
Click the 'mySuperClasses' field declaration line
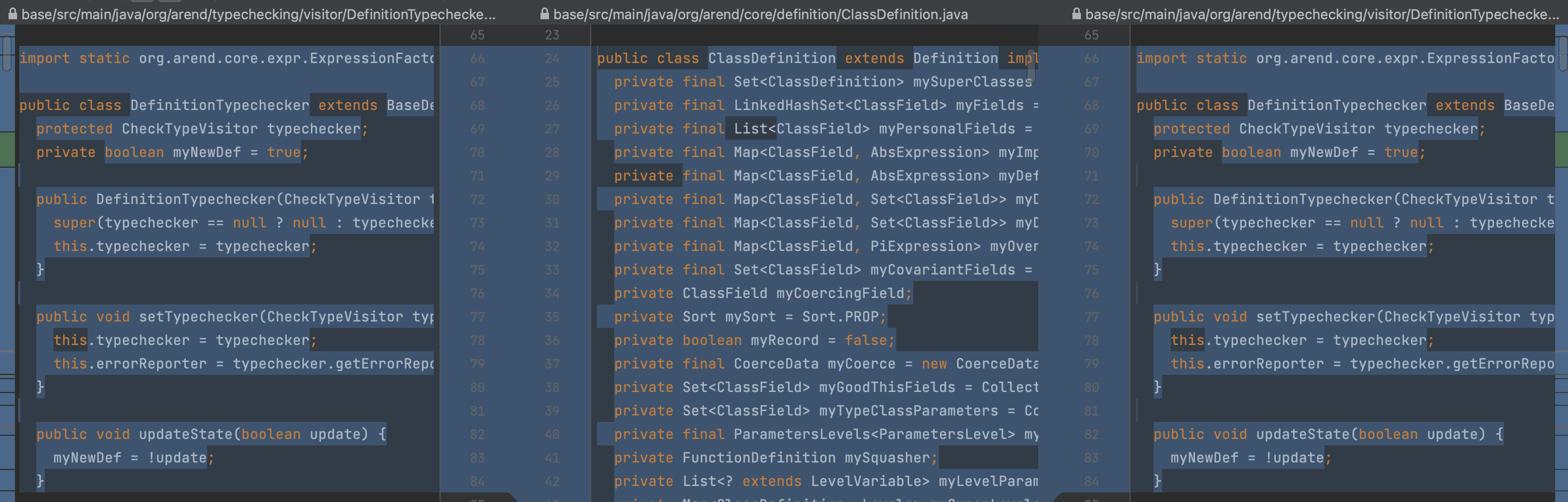(x=823, y=82)
